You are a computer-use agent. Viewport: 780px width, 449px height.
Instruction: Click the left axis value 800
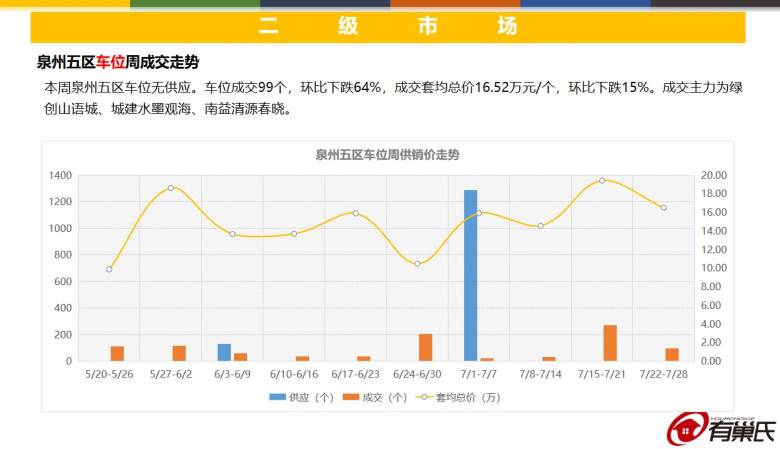click(x=63, y=255)
